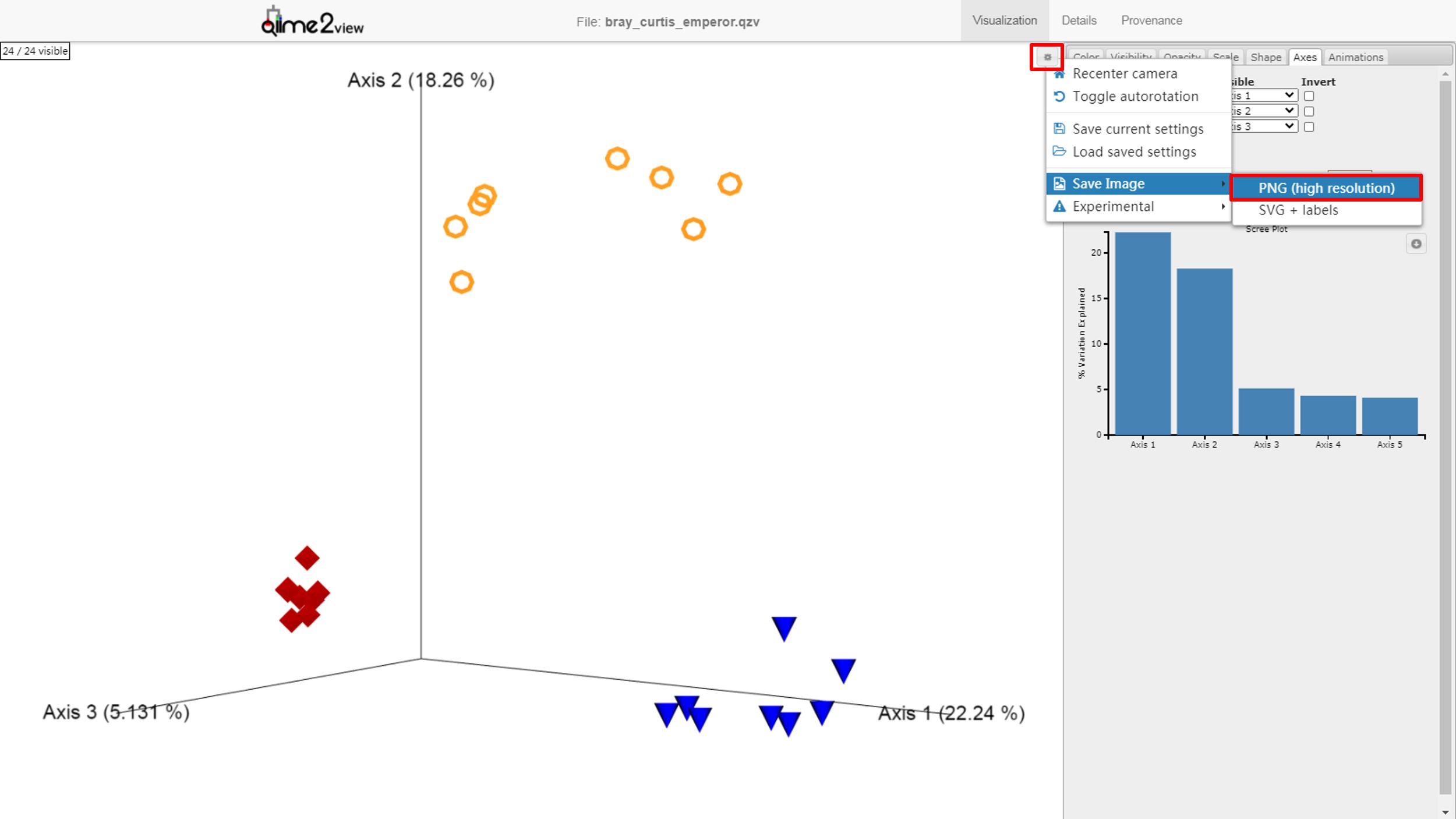Switch to the Animations tab
Screen dimensions: 1456x819
coord(1355,57)
